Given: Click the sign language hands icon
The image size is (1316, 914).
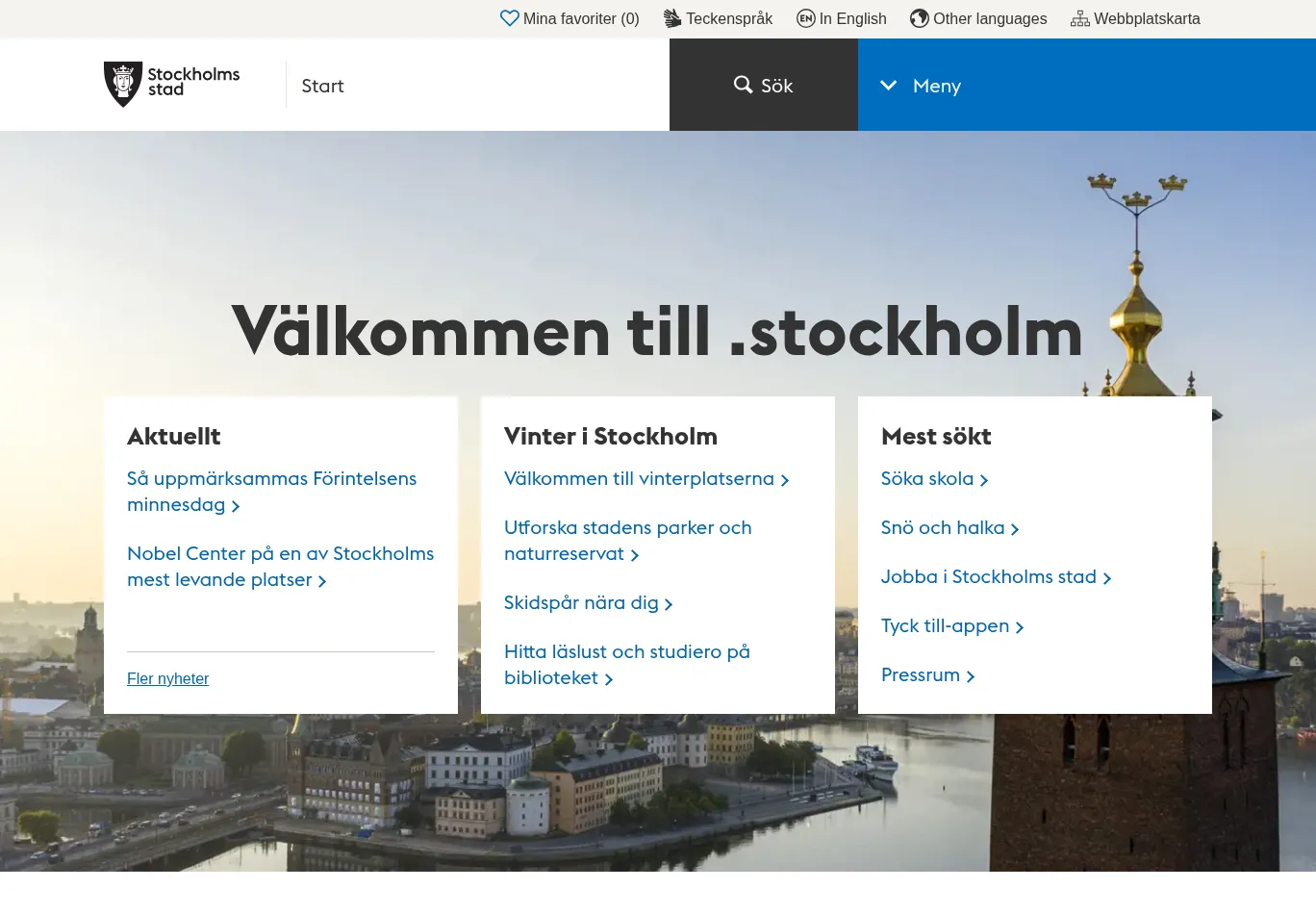Looking at the screenshot, I should (x=672, y=18).
